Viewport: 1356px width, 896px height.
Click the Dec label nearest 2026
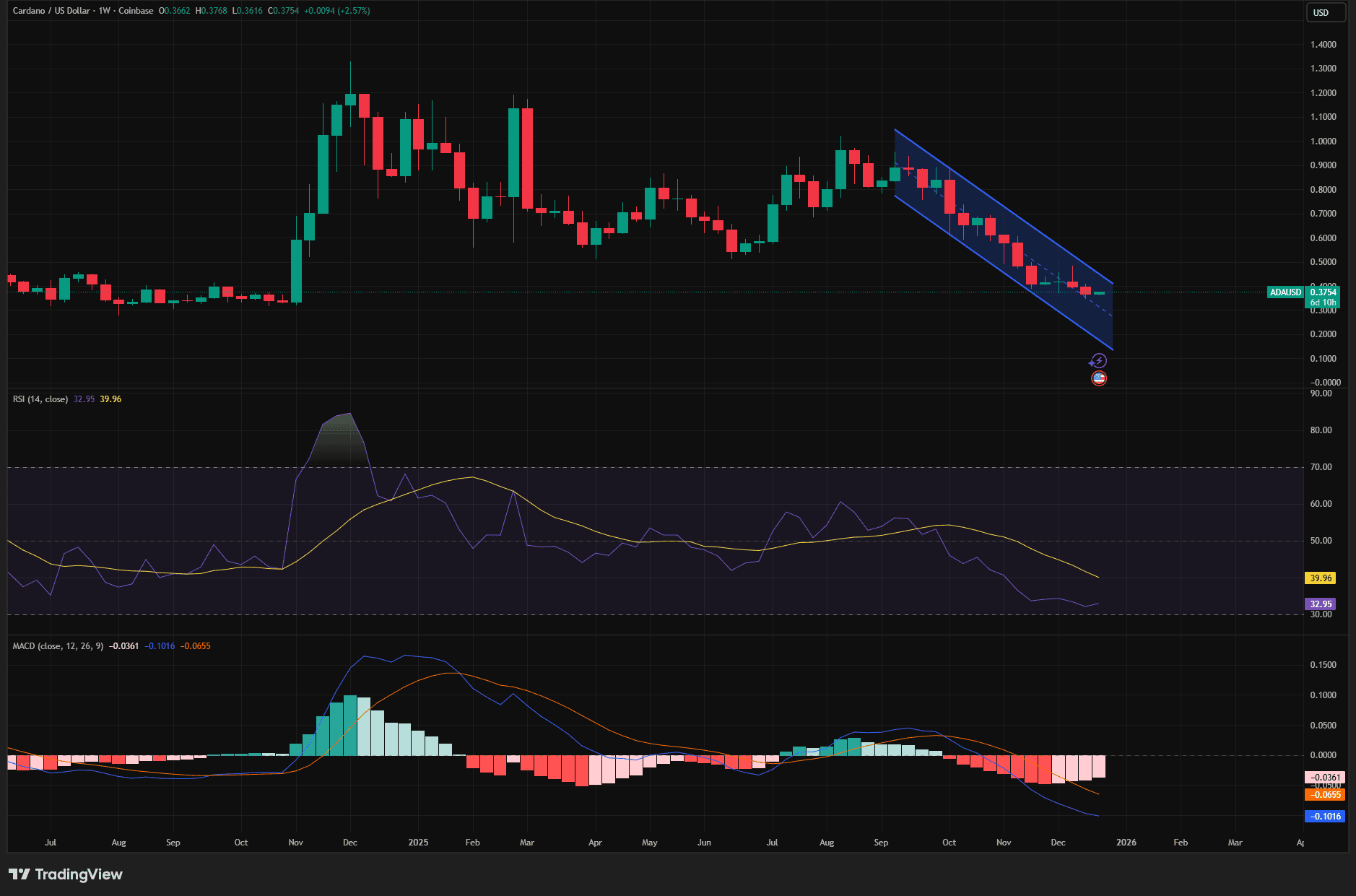pos(1058,843)
